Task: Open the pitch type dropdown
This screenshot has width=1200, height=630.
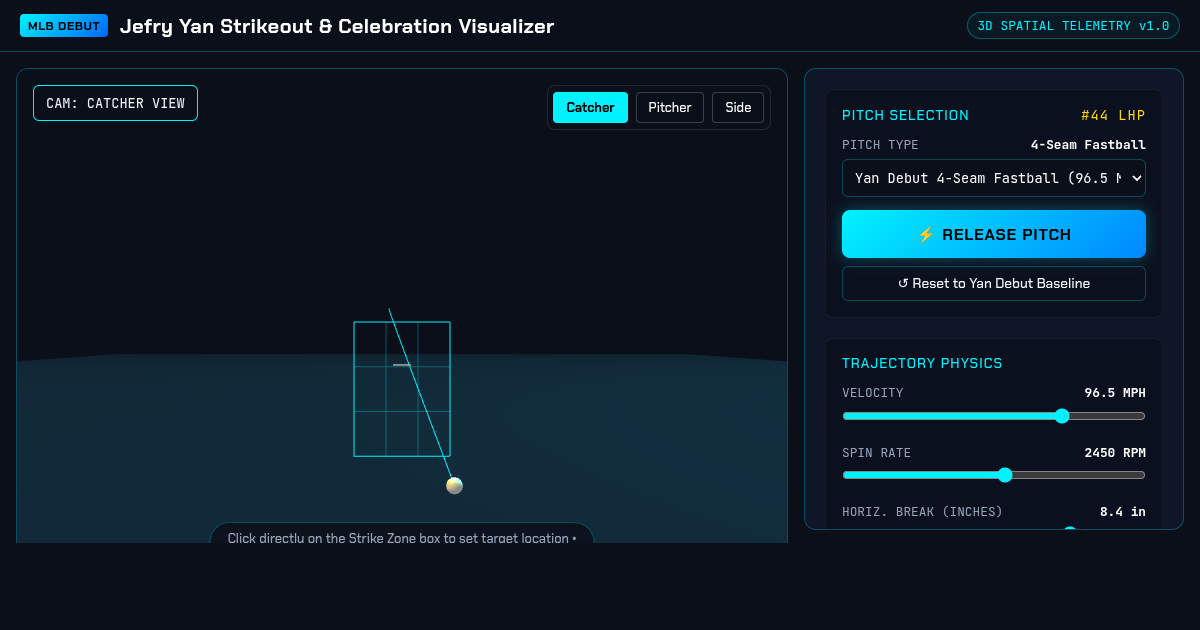Action: 994,178
